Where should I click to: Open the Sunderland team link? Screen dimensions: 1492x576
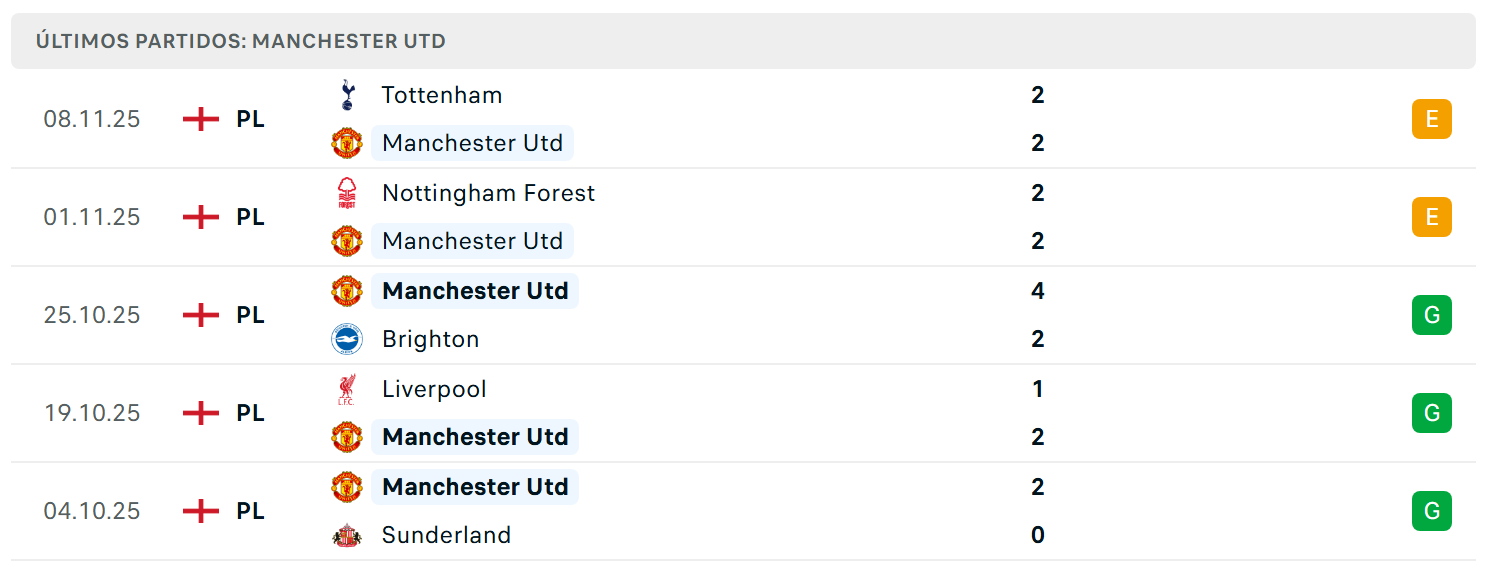click(x=446, y=535)
